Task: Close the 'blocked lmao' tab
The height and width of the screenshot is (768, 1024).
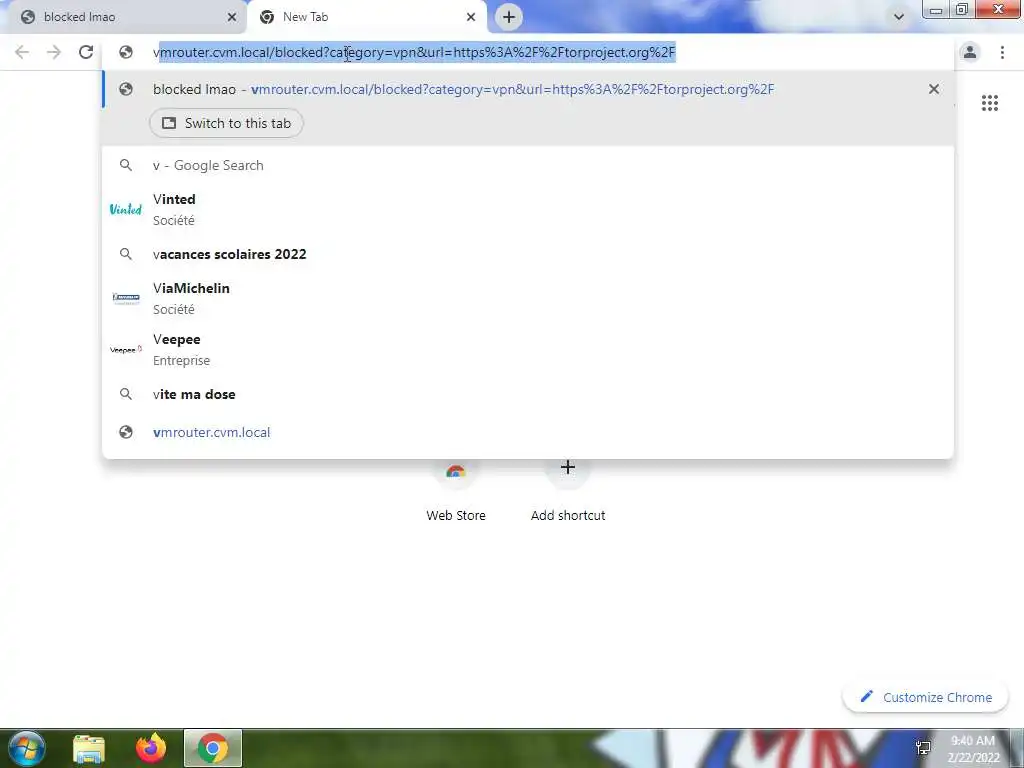Action: (232, 17)
